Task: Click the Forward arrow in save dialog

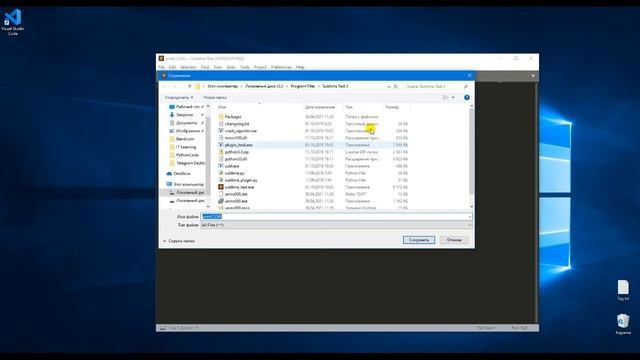Action: coord(175,86)
